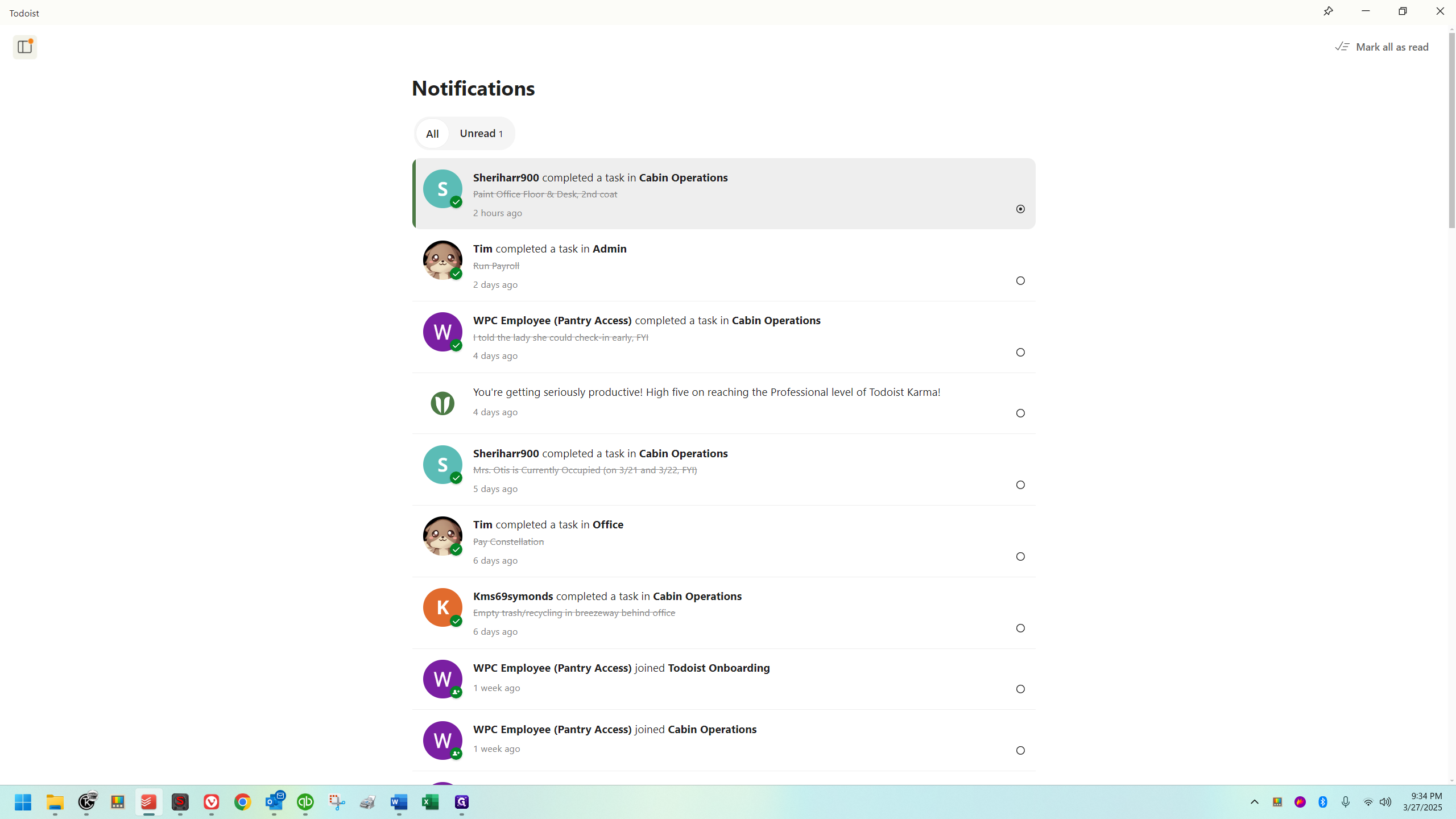Open Cabin Operations link in Kms69symonds notification

coord(697,596)
